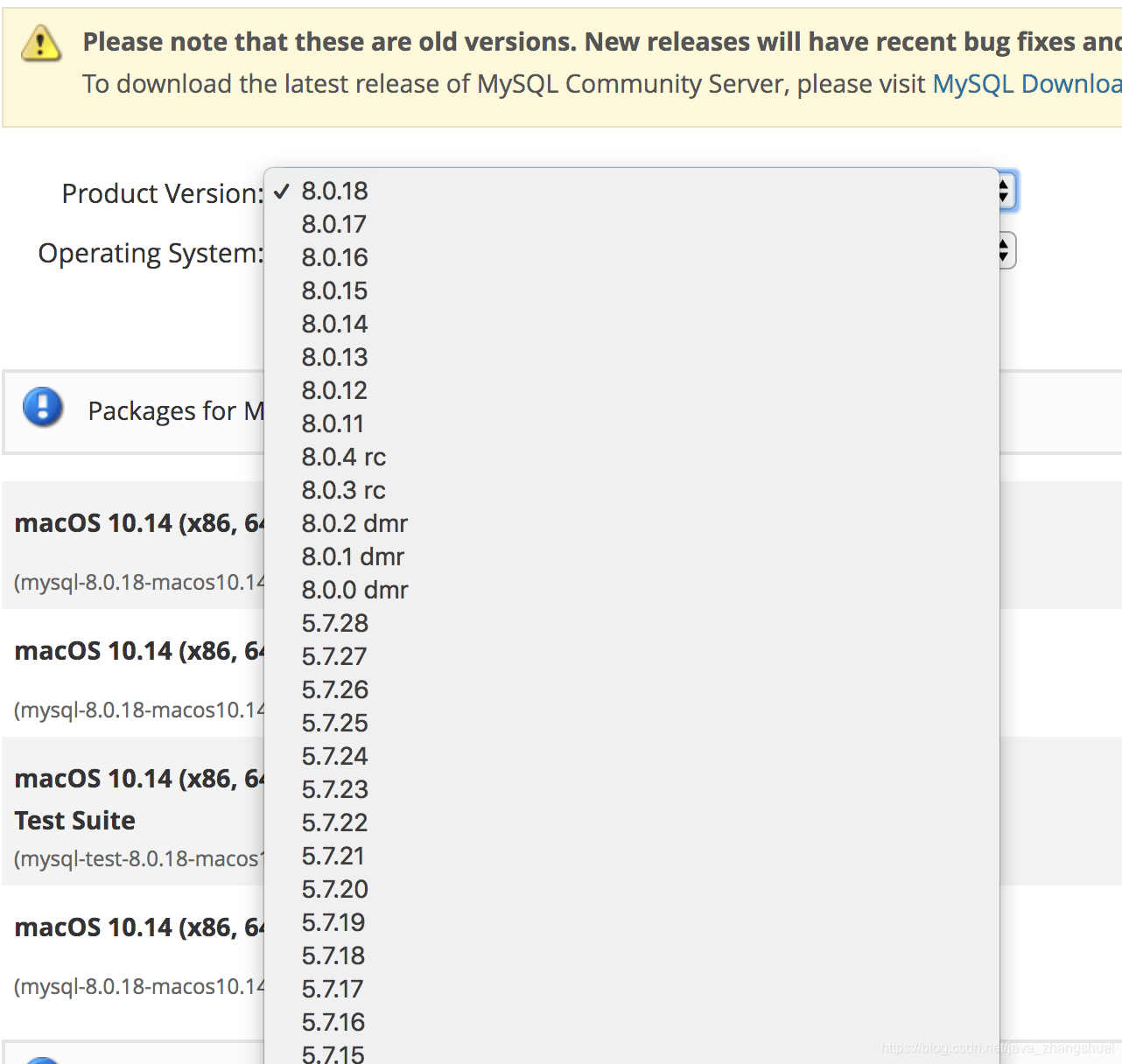Viewport: 1122px width, 1064px height.
Task: Select checked version 8.0.18
Action: tap(334, 192)
